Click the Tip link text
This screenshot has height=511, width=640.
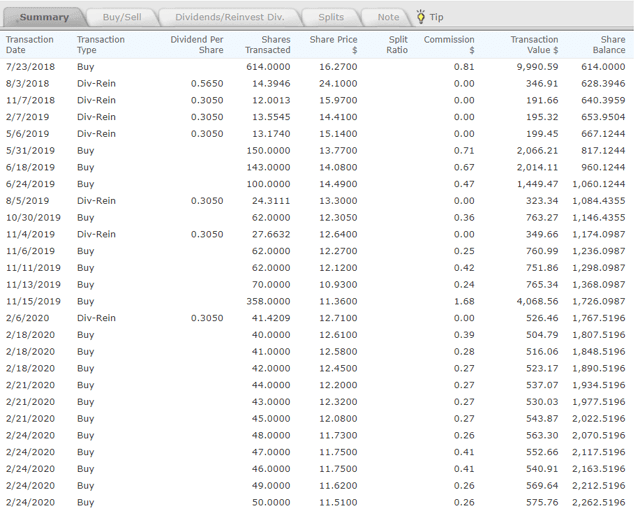(437, 17)
